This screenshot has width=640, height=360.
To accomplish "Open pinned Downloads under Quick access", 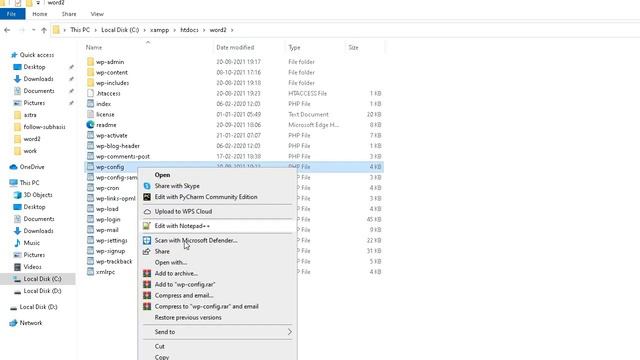I will pos(38,79).
